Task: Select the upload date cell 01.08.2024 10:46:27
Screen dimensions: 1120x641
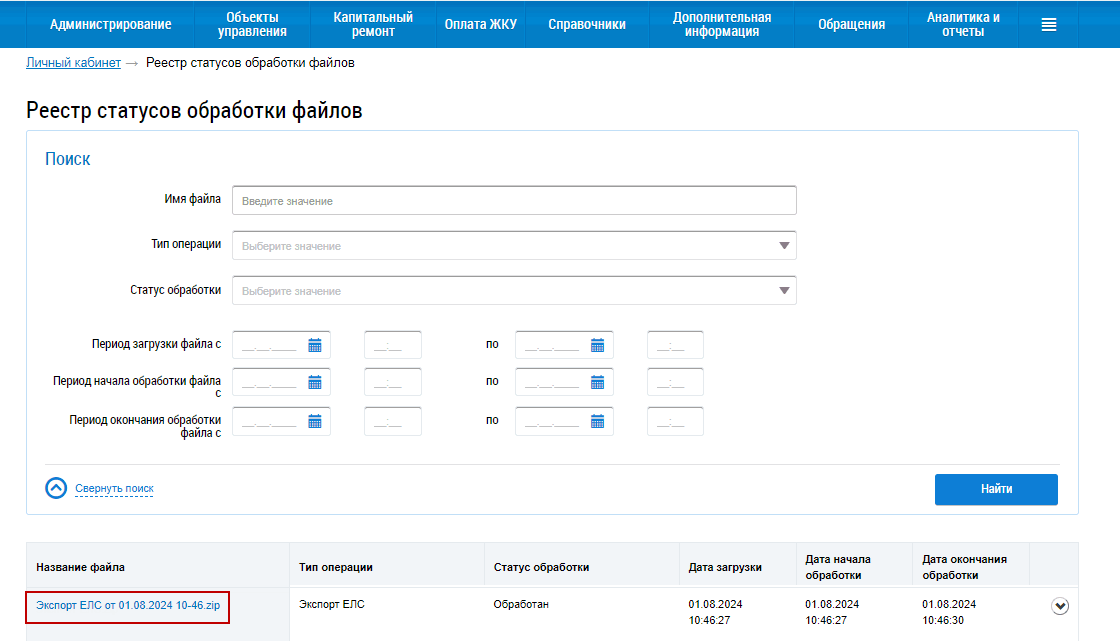Action: tap(716, 612)
